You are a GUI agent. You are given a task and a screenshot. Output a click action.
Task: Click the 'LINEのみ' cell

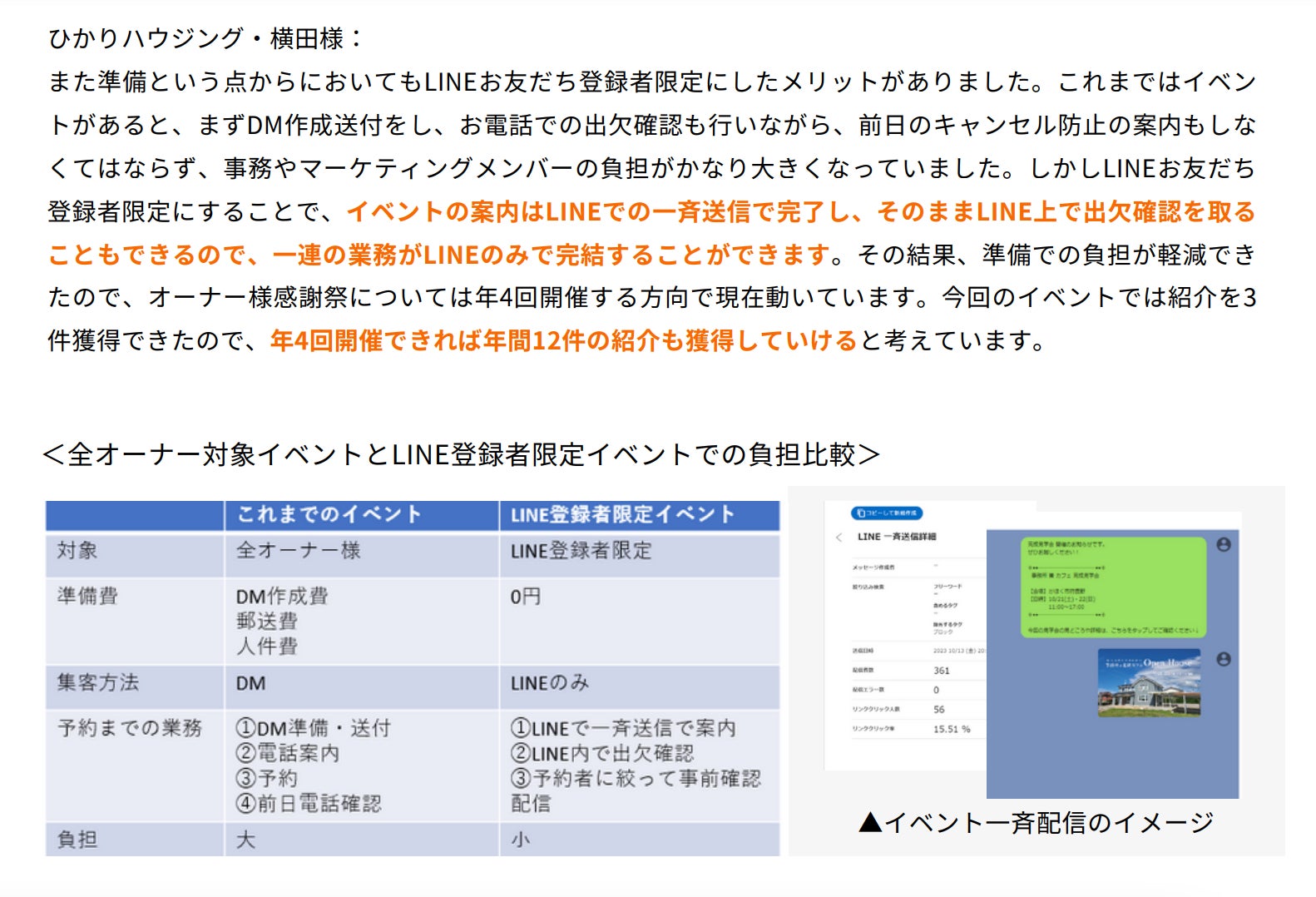(550, 683)
